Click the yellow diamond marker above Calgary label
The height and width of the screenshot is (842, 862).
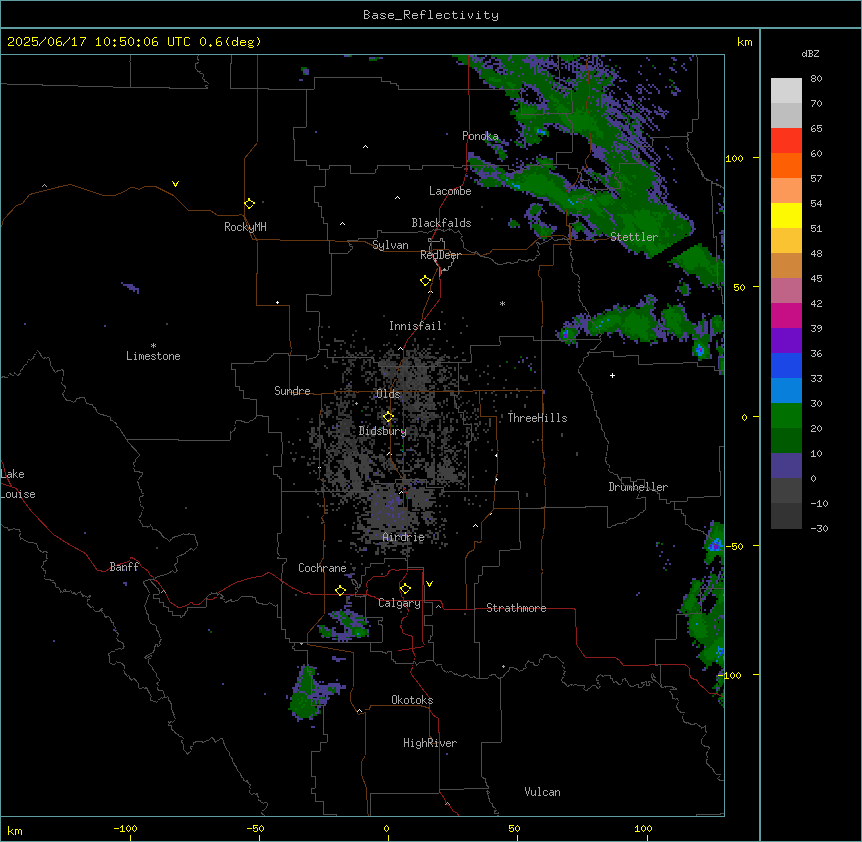click(405, 589)
